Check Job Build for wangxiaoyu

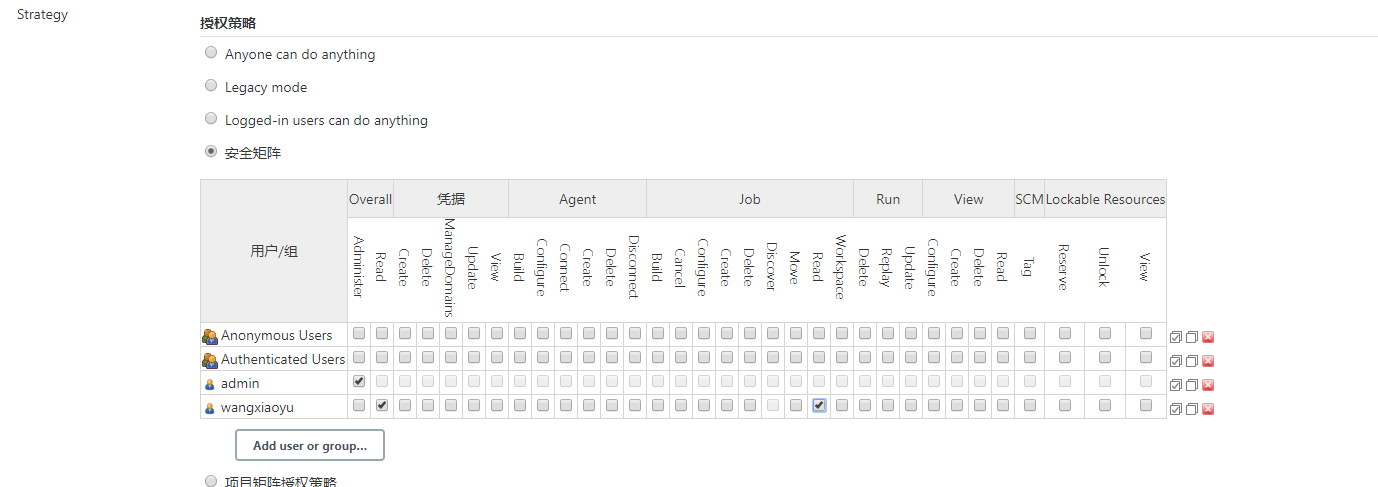(x=658, y=405)
